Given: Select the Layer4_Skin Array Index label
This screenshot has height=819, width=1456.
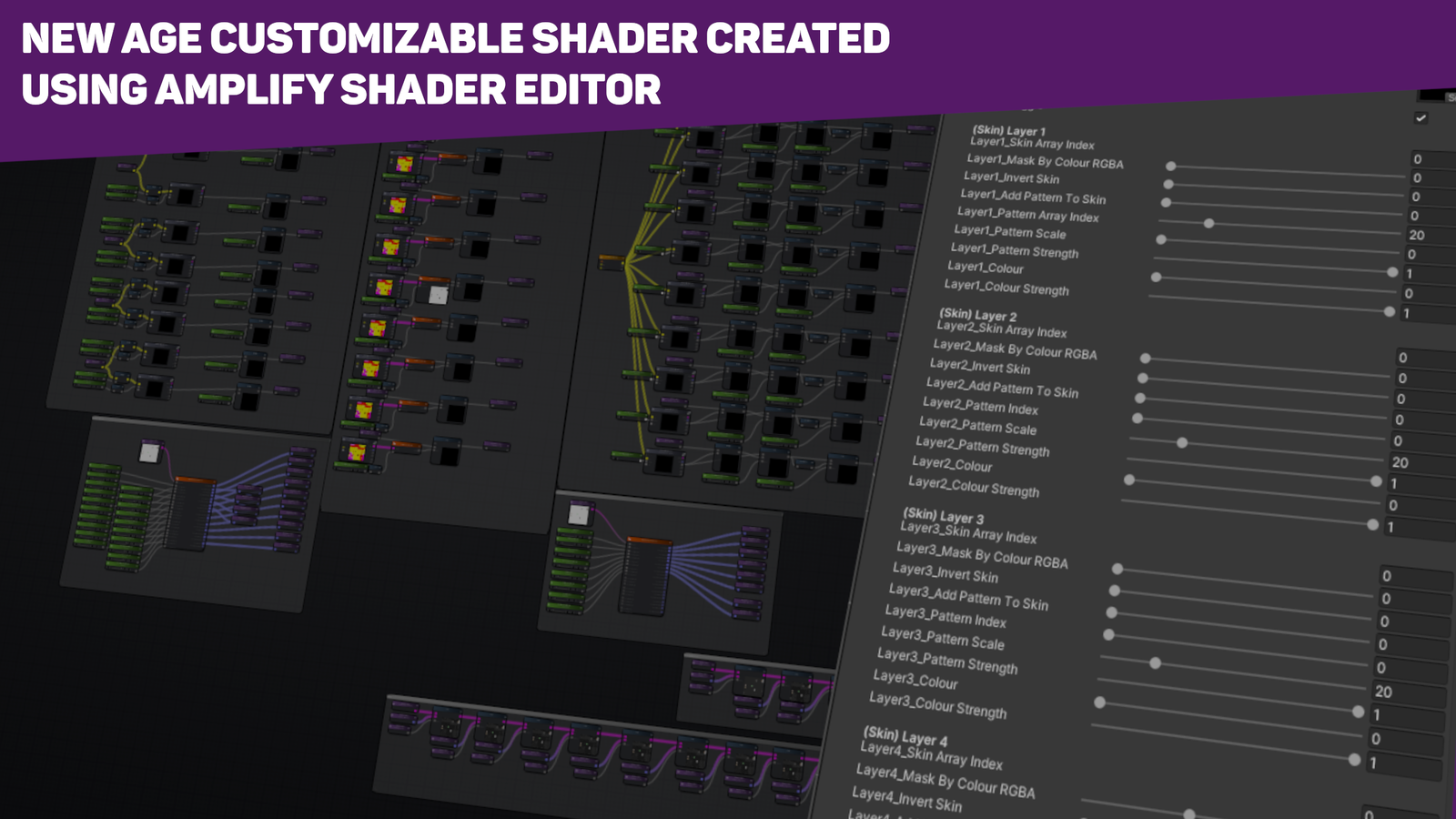Looking at the screenshot, I should point(930,756).
